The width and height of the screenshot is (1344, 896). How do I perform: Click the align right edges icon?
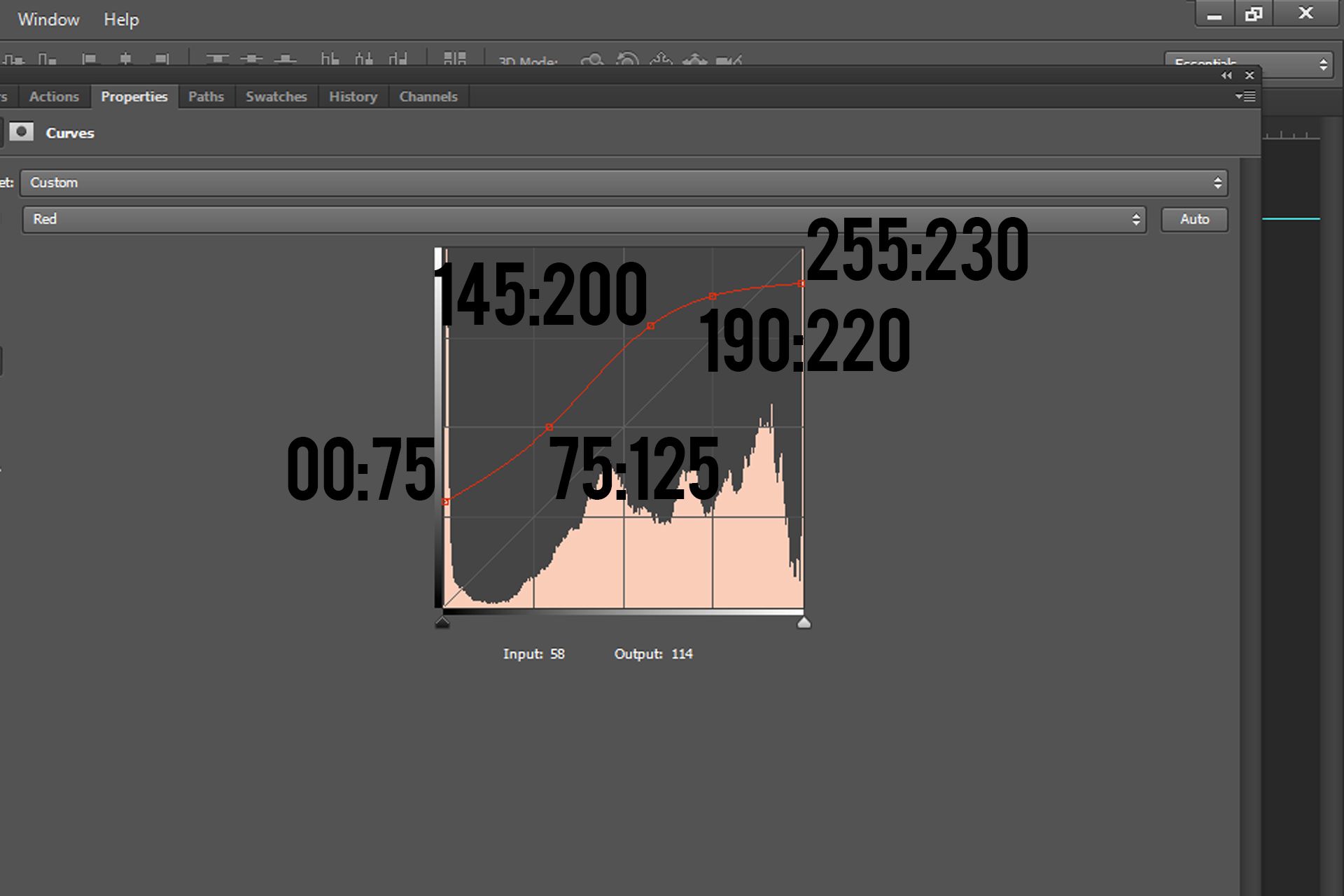pyautogui.click(x=162, y=59)
